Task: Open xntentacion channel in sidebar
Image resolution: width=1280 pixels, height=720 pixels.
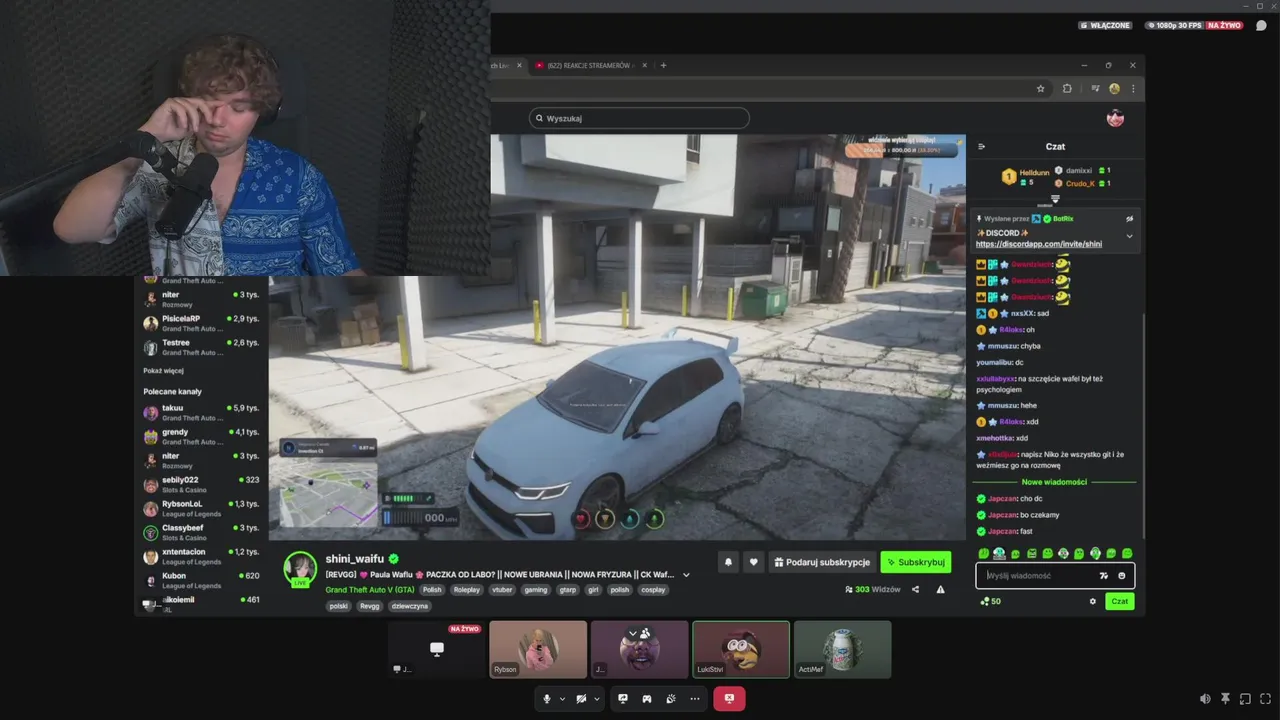Action: 201,556
